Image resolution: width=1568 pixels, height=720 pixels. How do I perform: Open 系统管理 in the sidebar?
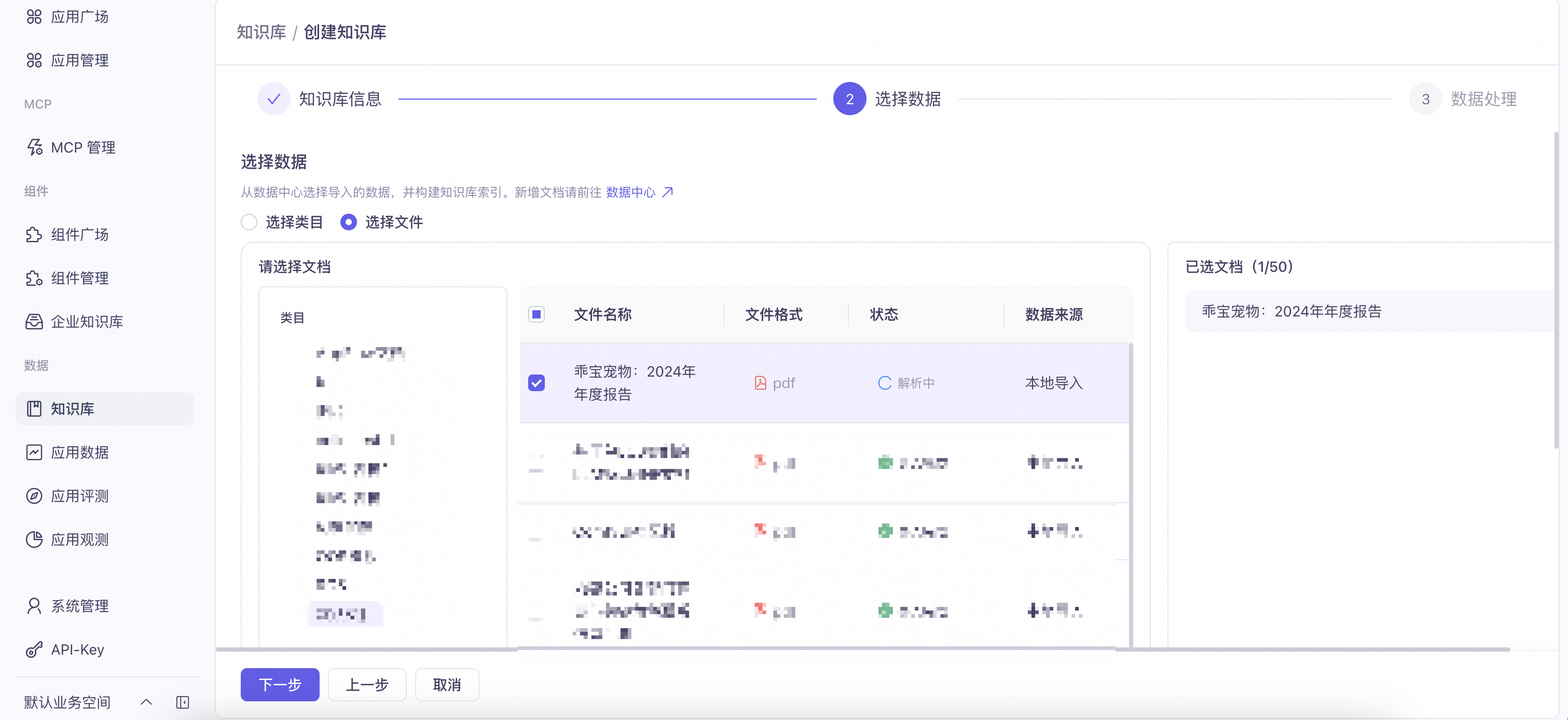(x=79, y=605)
